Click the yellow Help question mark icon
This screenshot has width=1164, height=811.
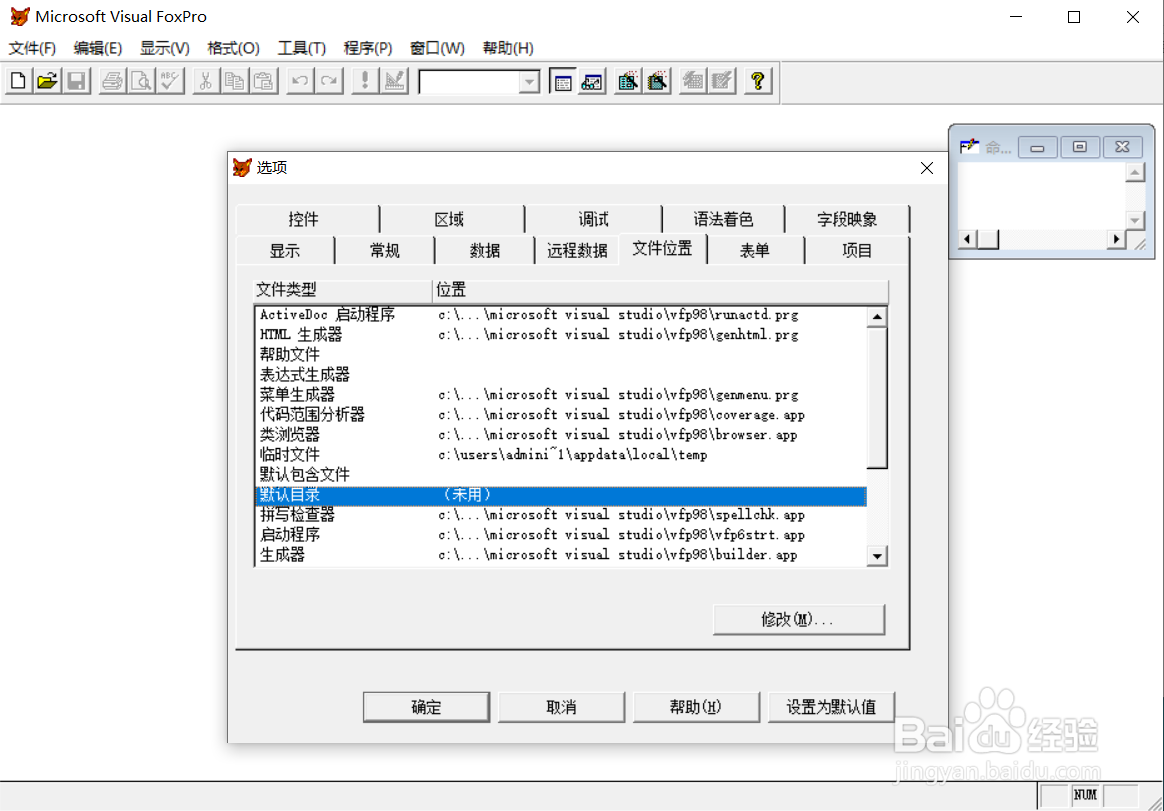tap(758, 81)
